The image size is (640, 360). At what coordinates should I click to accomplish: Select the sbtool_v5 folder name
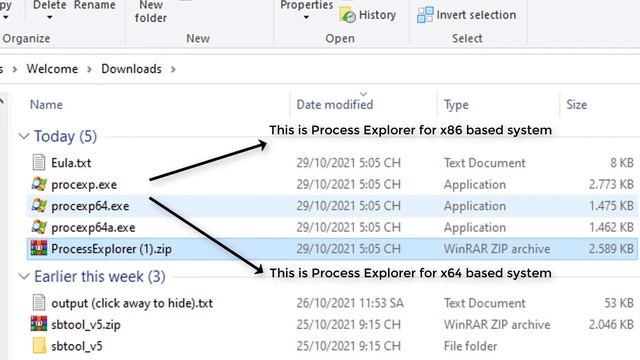point(77,346)
